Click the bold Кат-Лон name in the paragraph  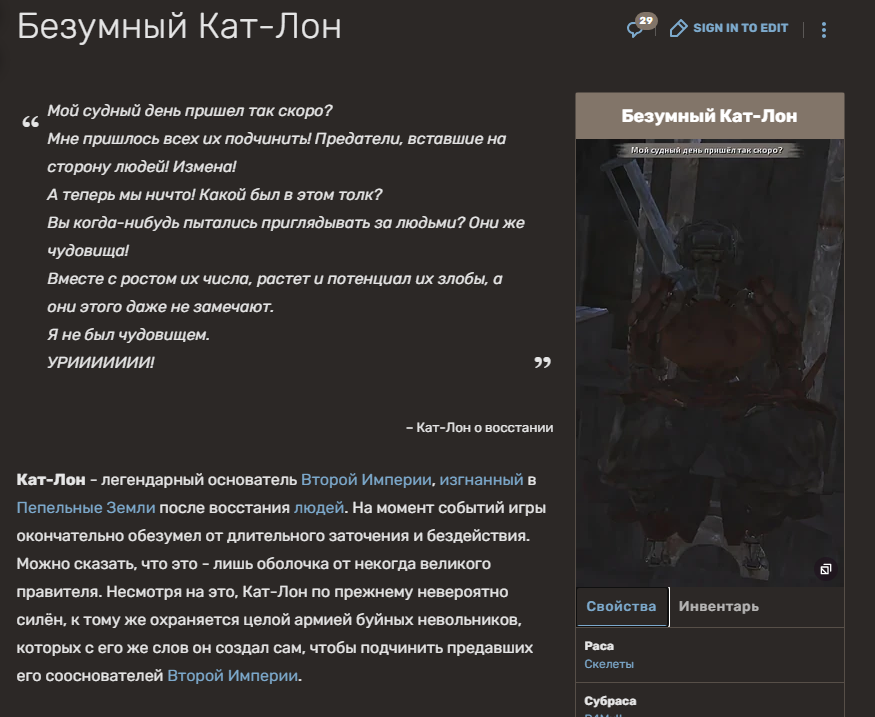(51, 480)
